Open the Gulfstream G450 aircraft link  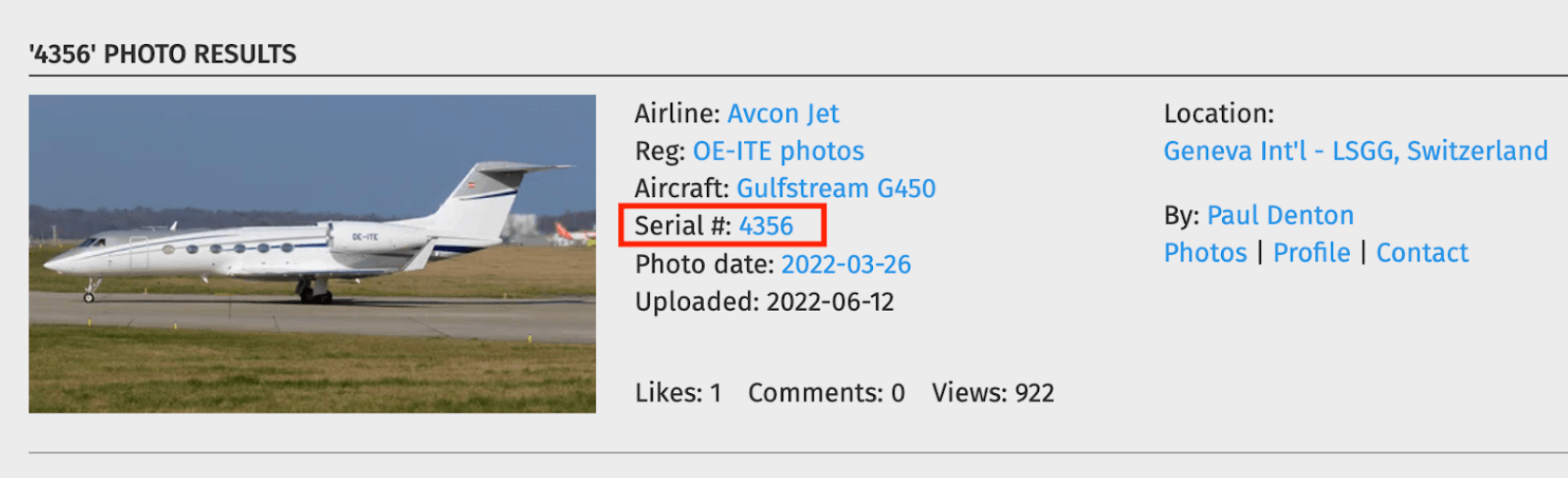click(x=836, y=189)
